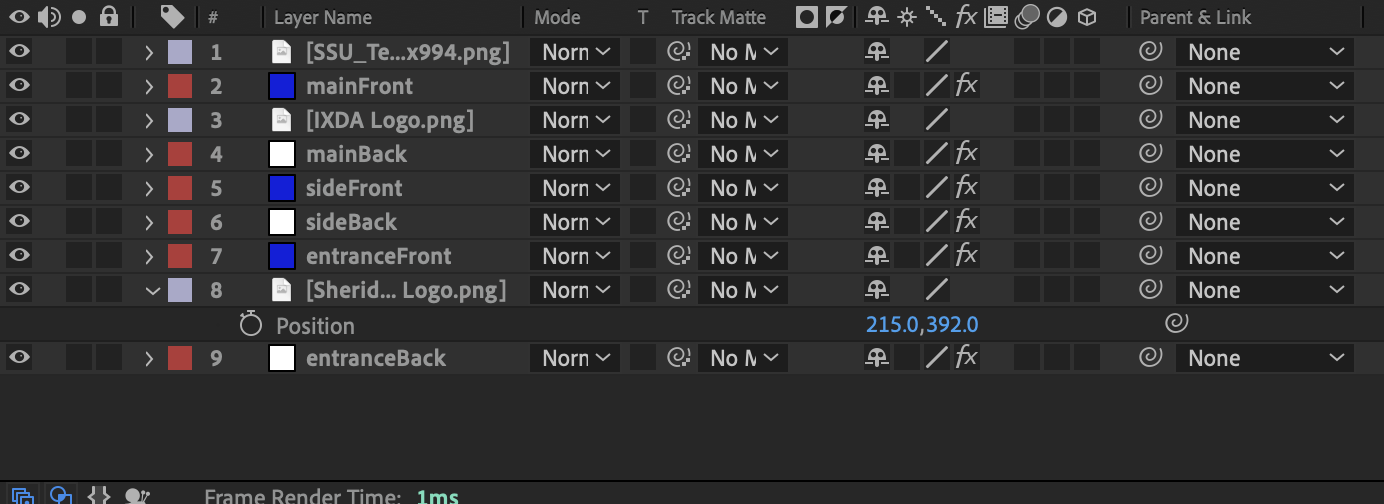1384x504 pixels.
Task: Expand the entranceBack layer twirl arrow
Action: (149, 358)
